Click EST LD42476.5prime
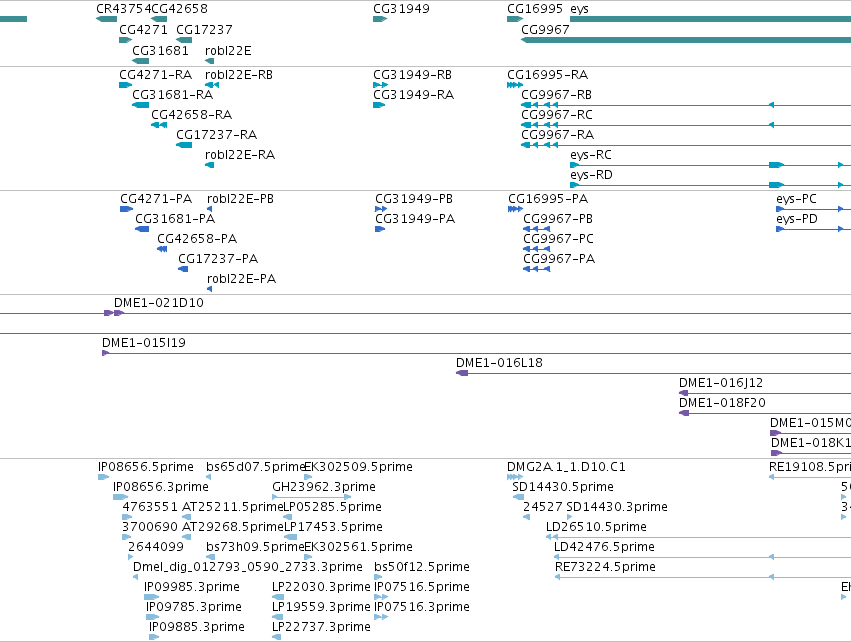 (604, 548)
